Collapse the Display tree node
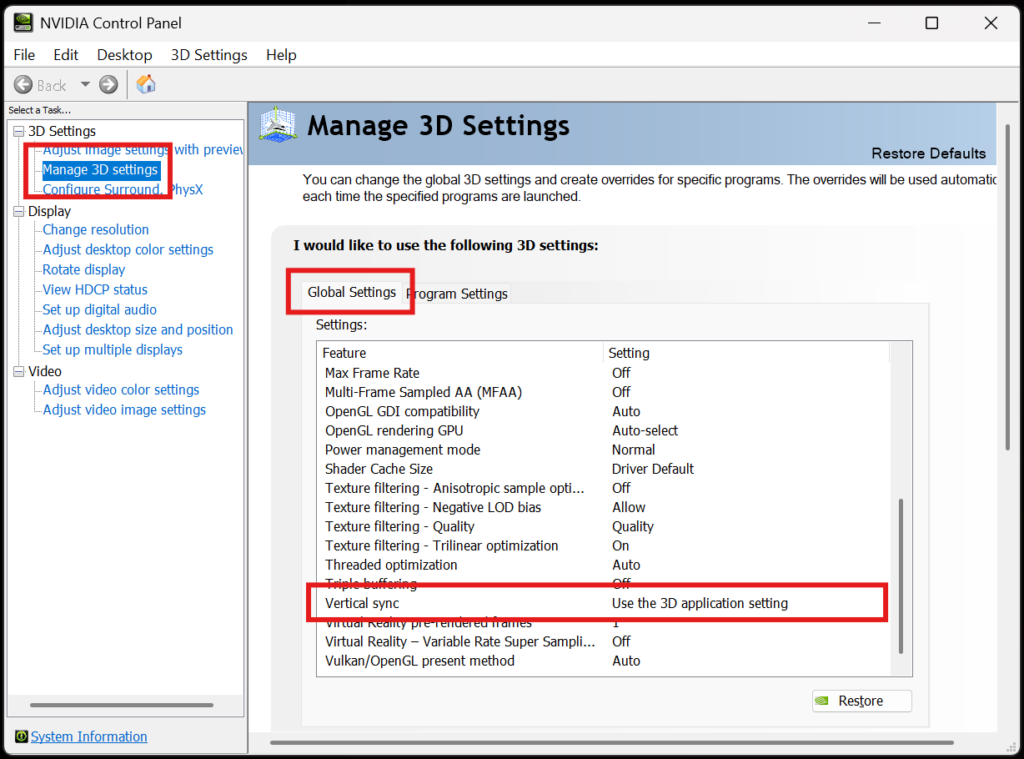 (18, 212)
